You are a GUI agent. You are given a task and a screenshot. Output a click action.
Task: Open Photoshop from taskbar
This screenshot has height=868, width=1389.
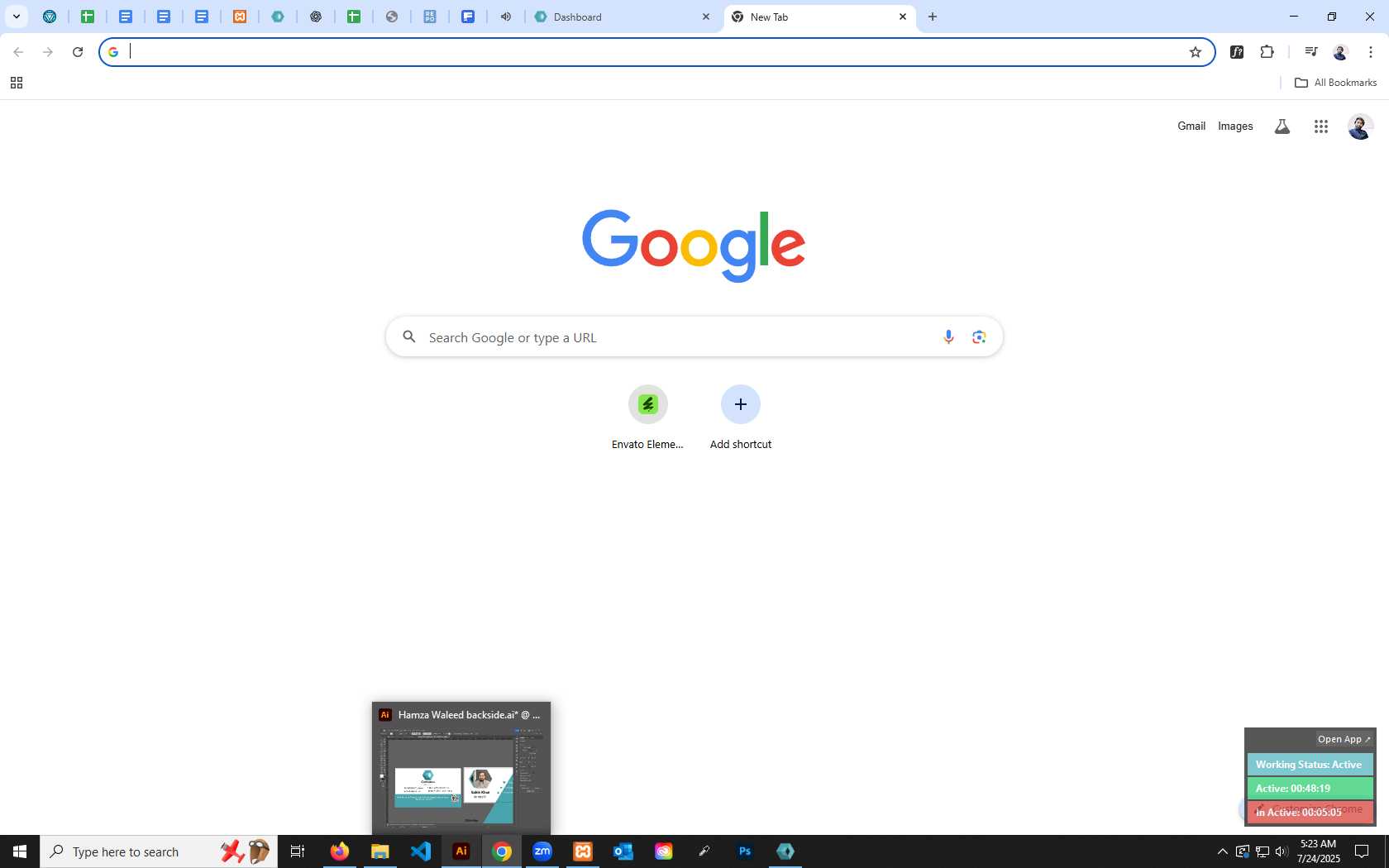pyautogui.click(x=745, y=851)
